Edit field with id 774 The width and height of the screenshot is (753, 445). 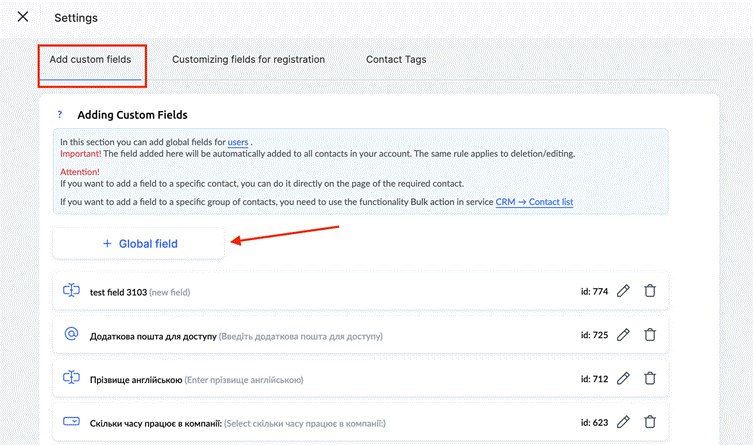click(x=623, y=291)
